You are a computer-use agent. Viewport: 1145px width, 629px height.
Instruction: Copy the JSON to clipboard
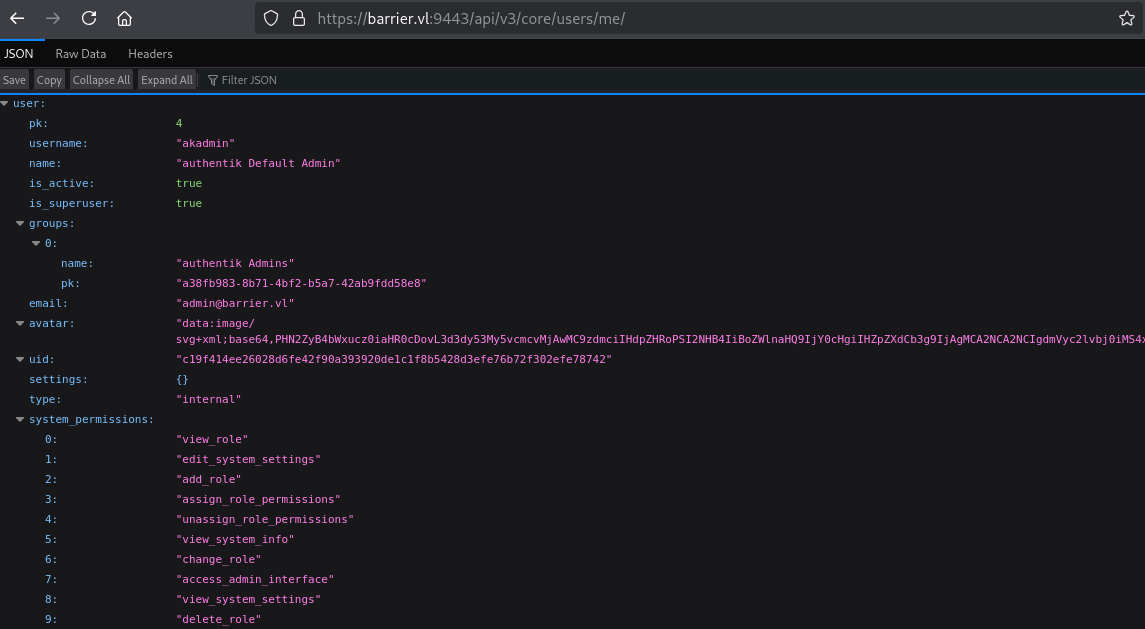[49, 80]
